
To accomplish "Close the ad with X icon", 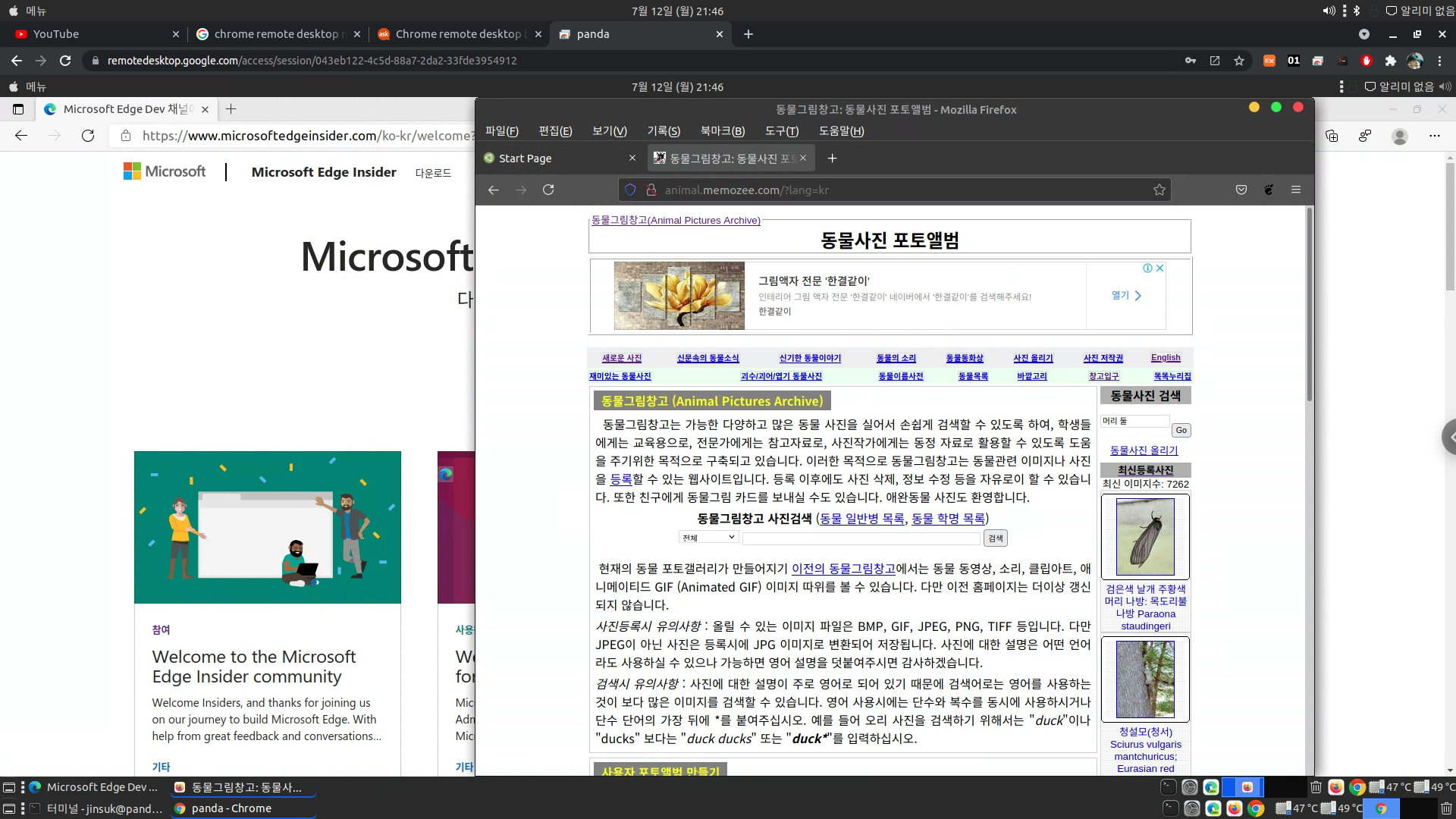I will click(x=1159, y=268).
